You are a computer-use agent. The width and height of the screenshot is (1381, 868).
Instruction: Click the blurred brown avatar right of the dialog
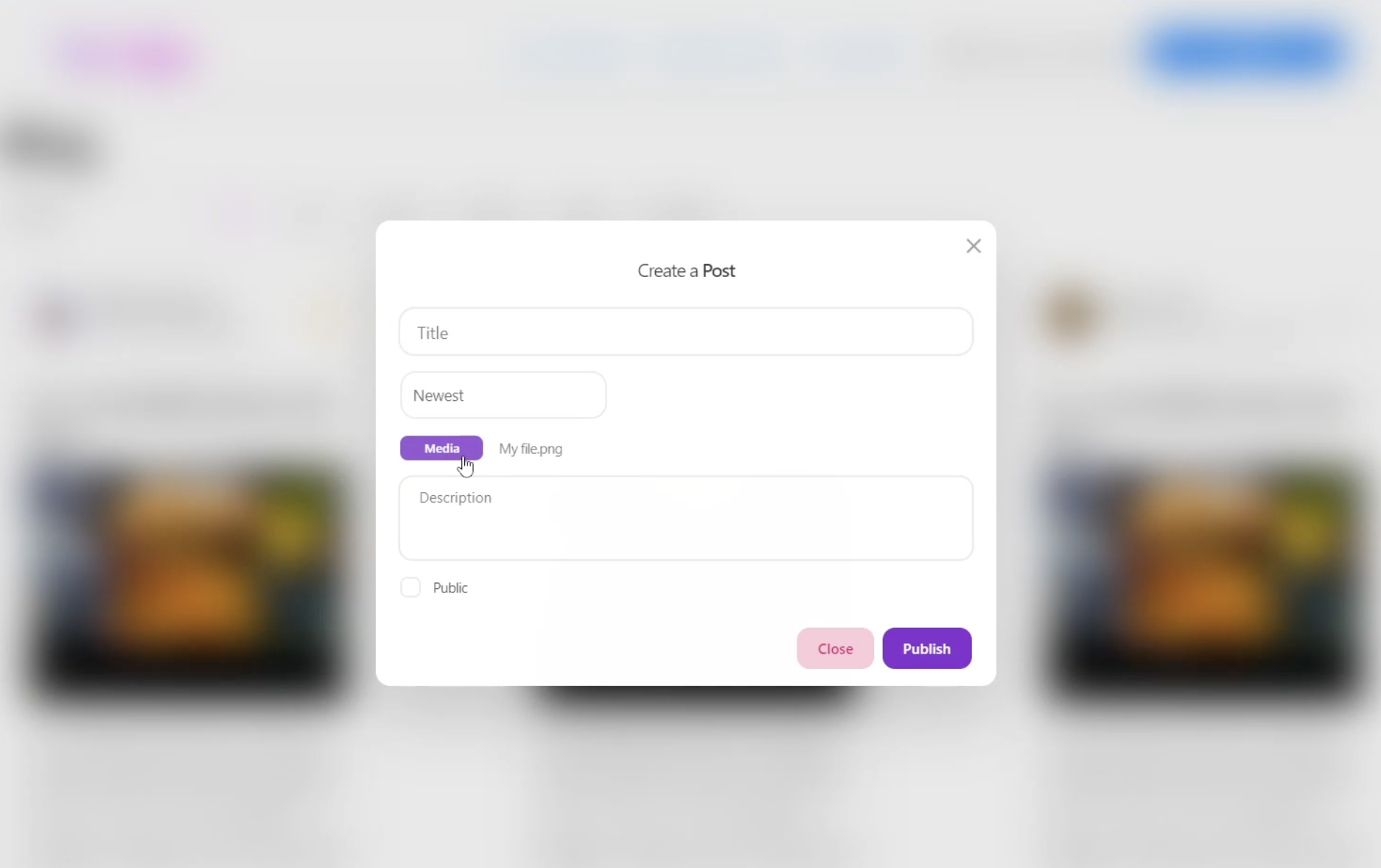tap(1070, 315)
